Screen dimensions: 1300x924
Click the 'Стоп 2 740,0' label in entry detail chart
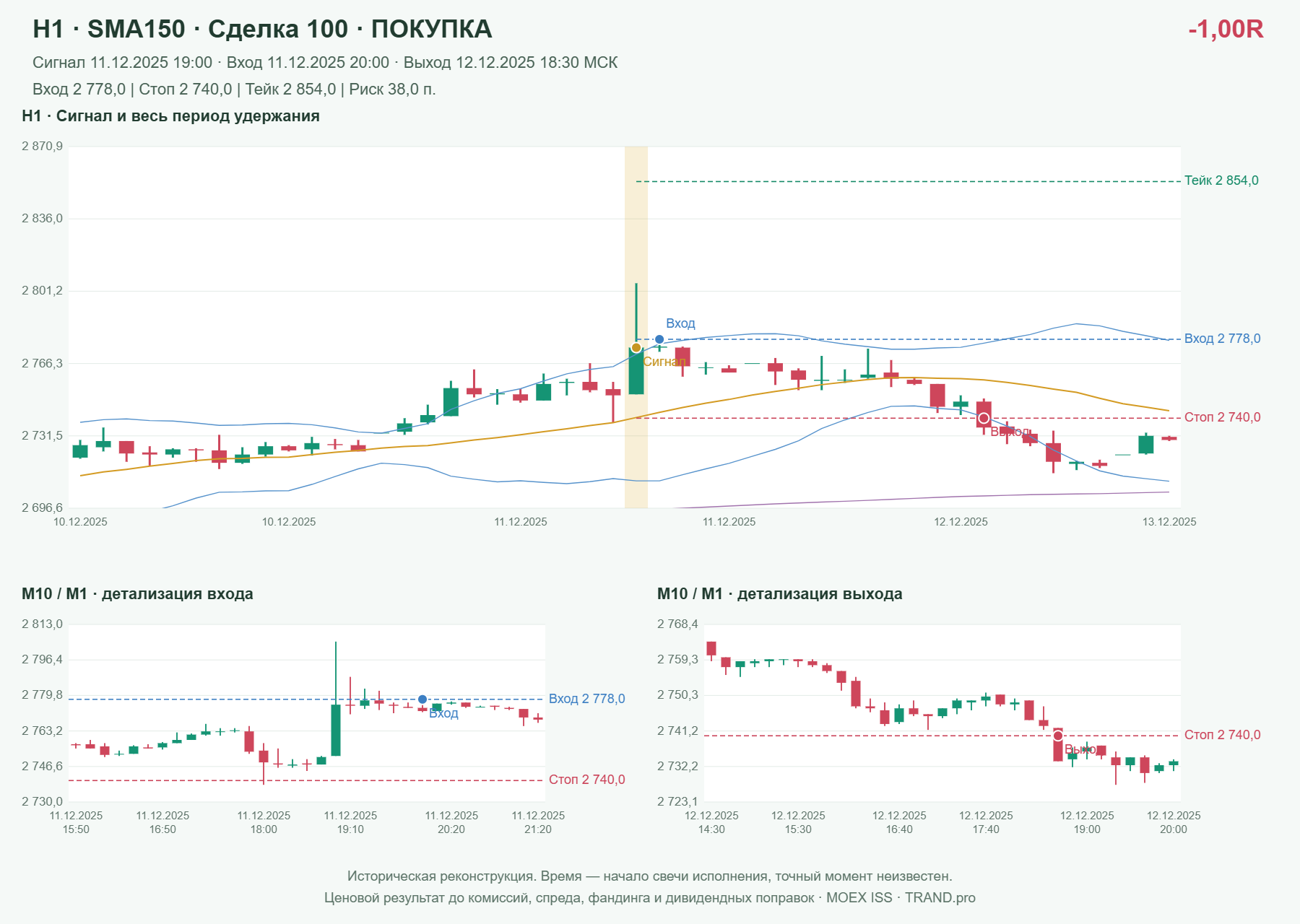(586, 780)
